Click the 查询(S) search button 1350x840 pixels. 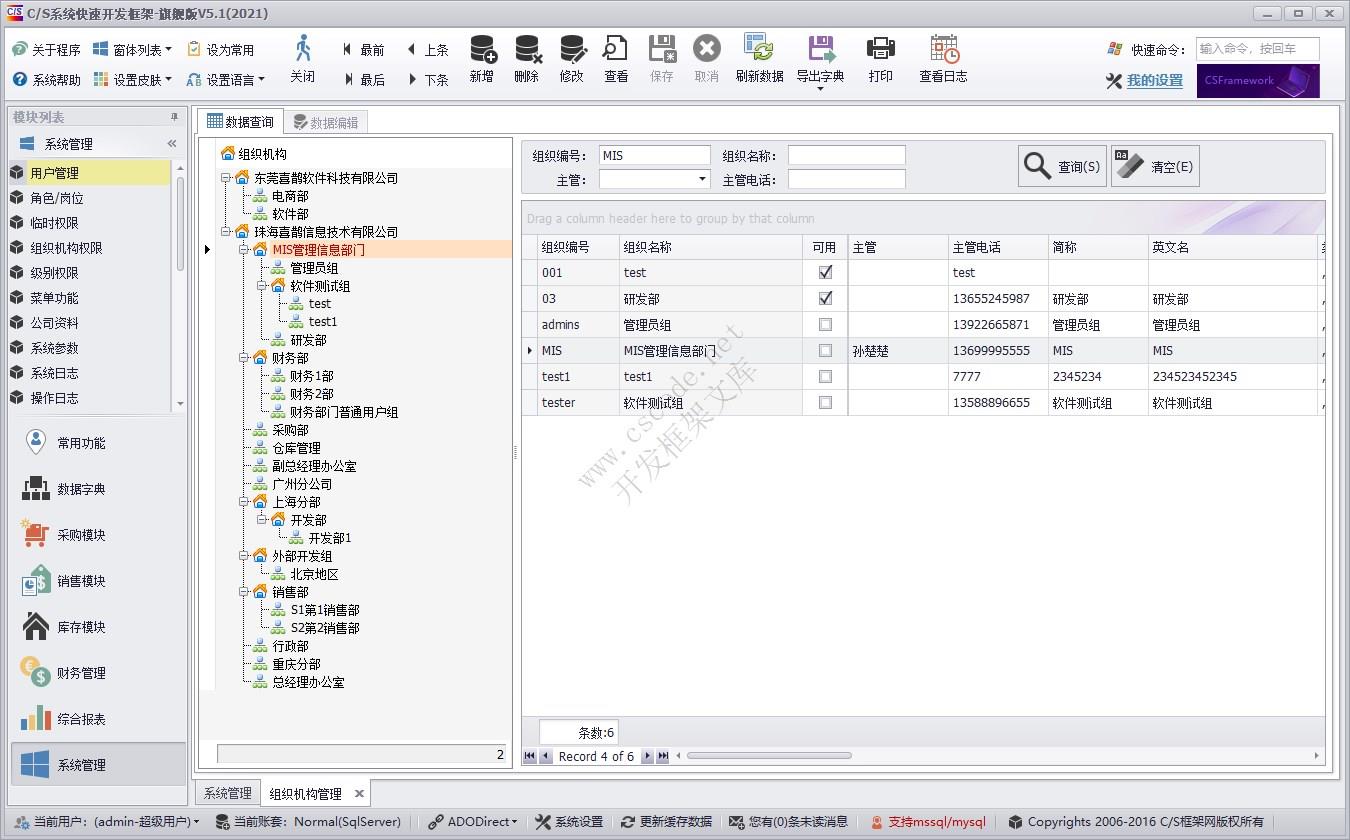1062,165
